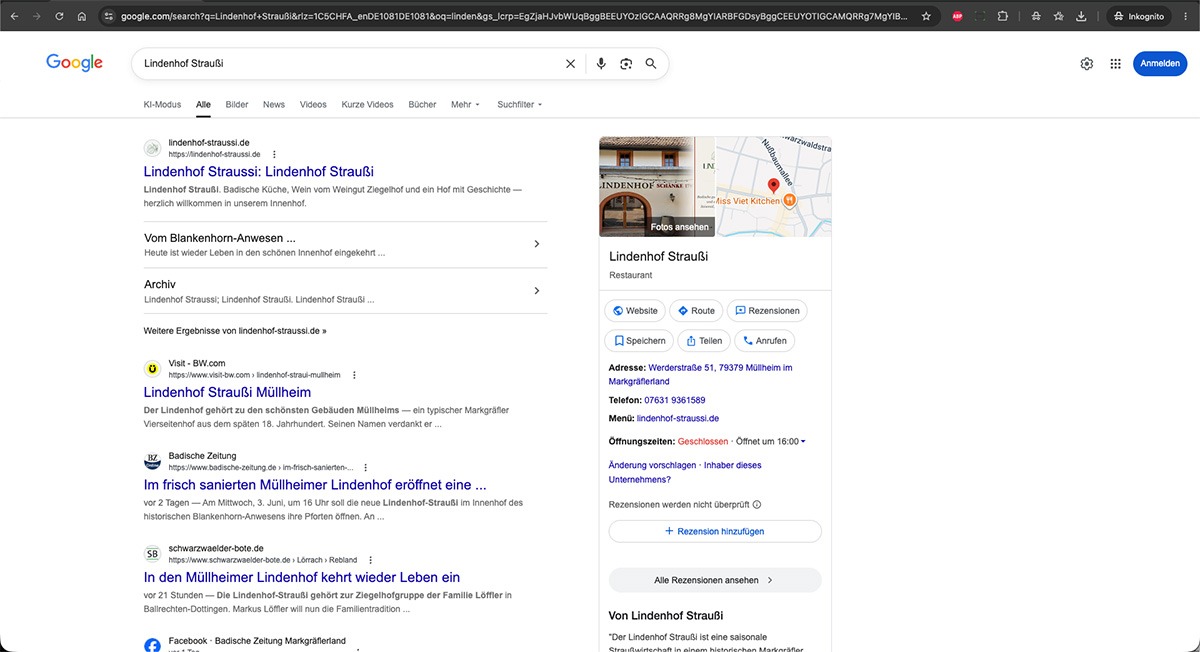Open Menü link lindenhof-straussi.de
1200x652 pixels.
(x=678, y=418)
